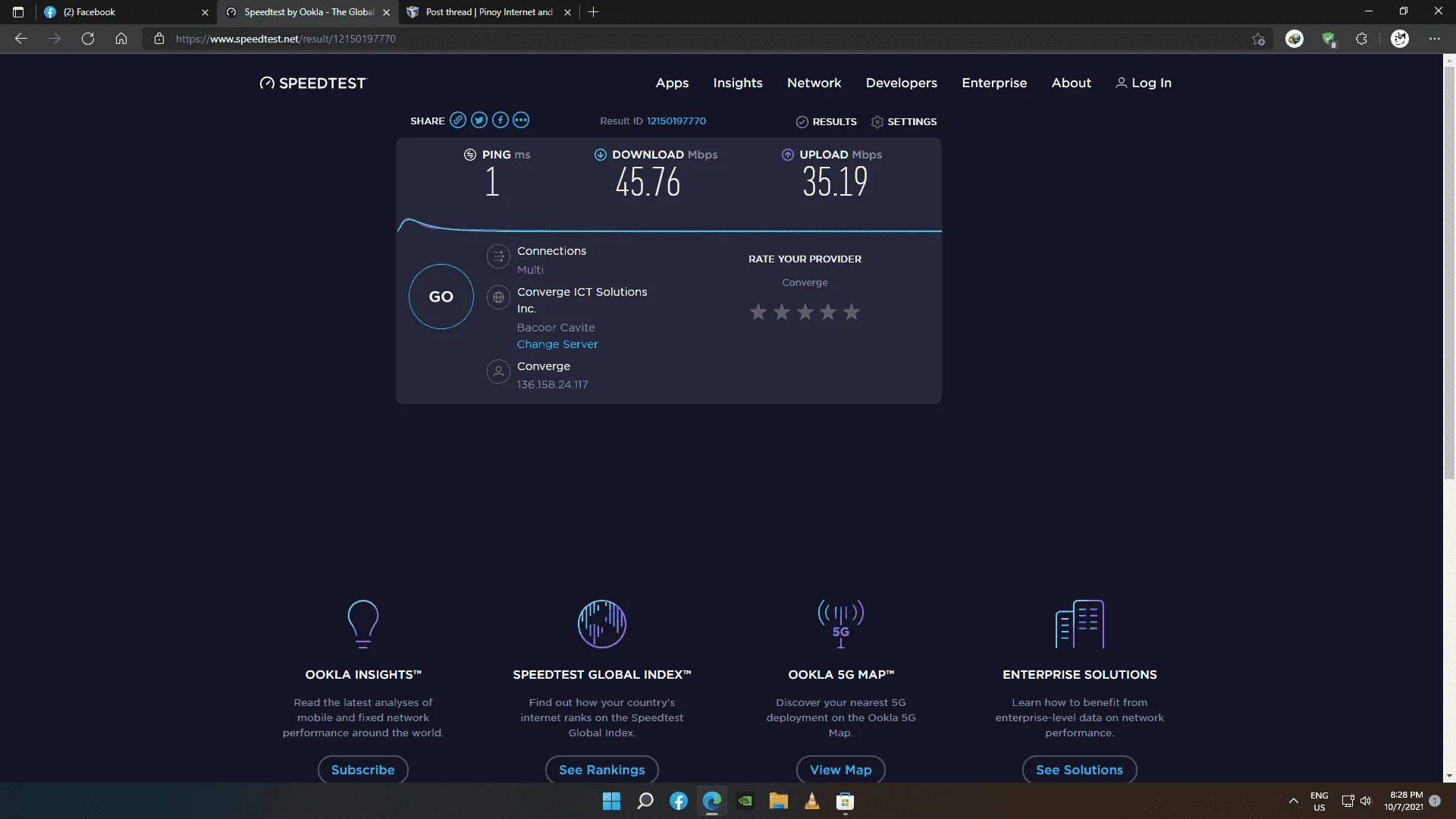This screenshot has width=1456, height=819.
Task: Rate provider one star
Action: pos(758,312)
